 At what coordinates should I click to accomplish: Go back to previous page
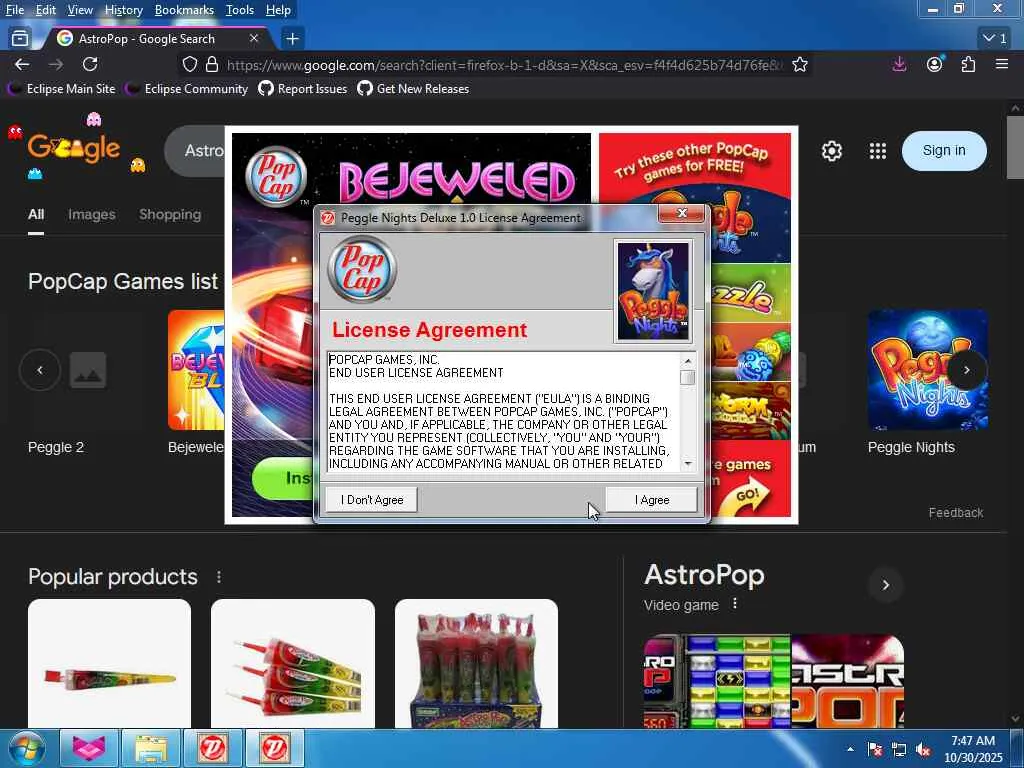[x=22, y=64]
